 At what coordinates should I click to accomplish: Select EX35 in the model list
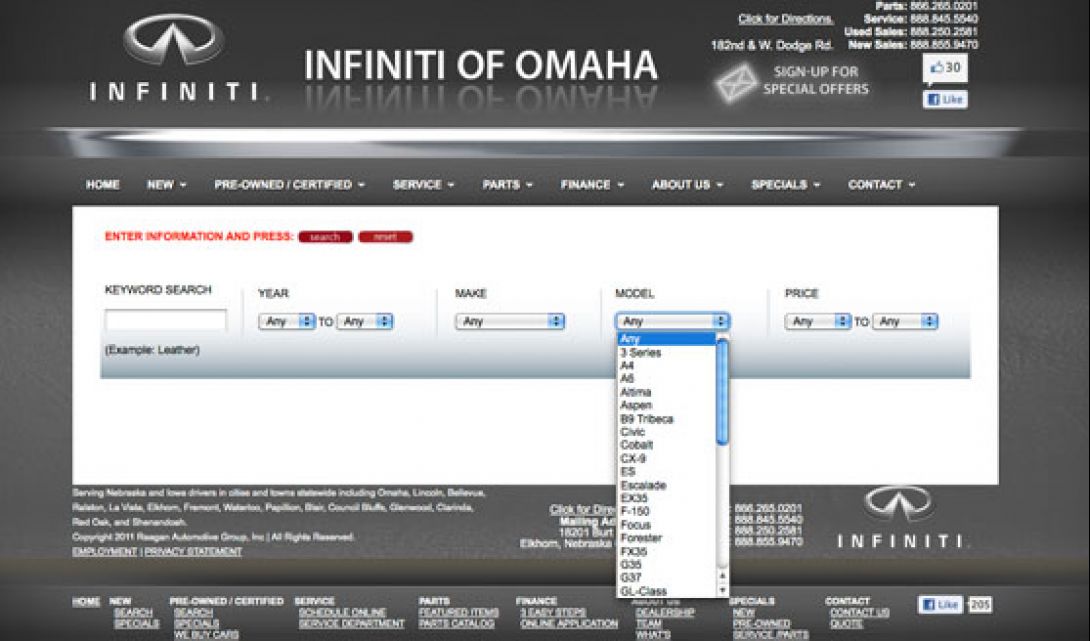(x=666, y=498)
